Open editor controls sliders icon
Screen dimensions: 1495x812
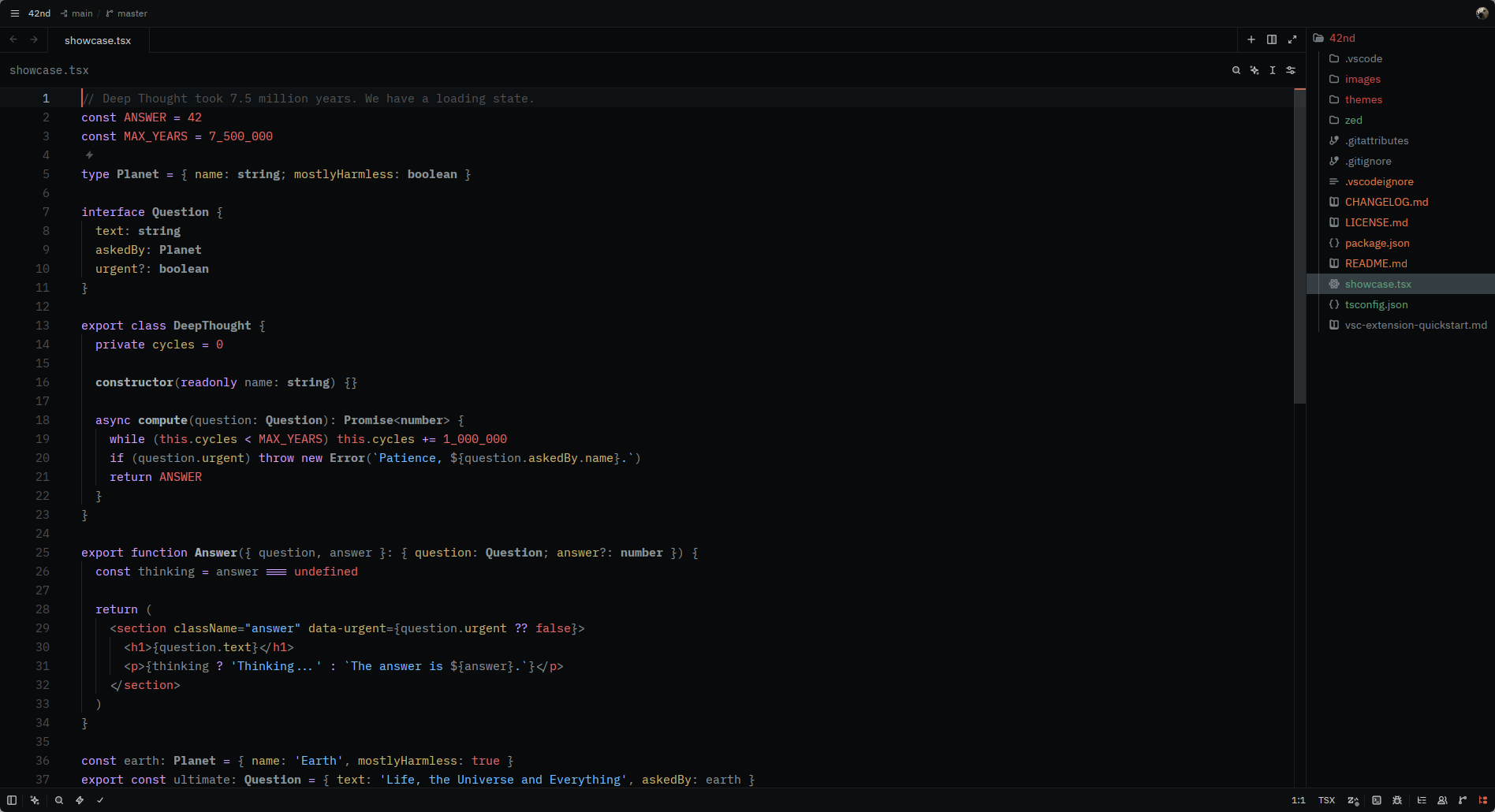[1291, 70]
